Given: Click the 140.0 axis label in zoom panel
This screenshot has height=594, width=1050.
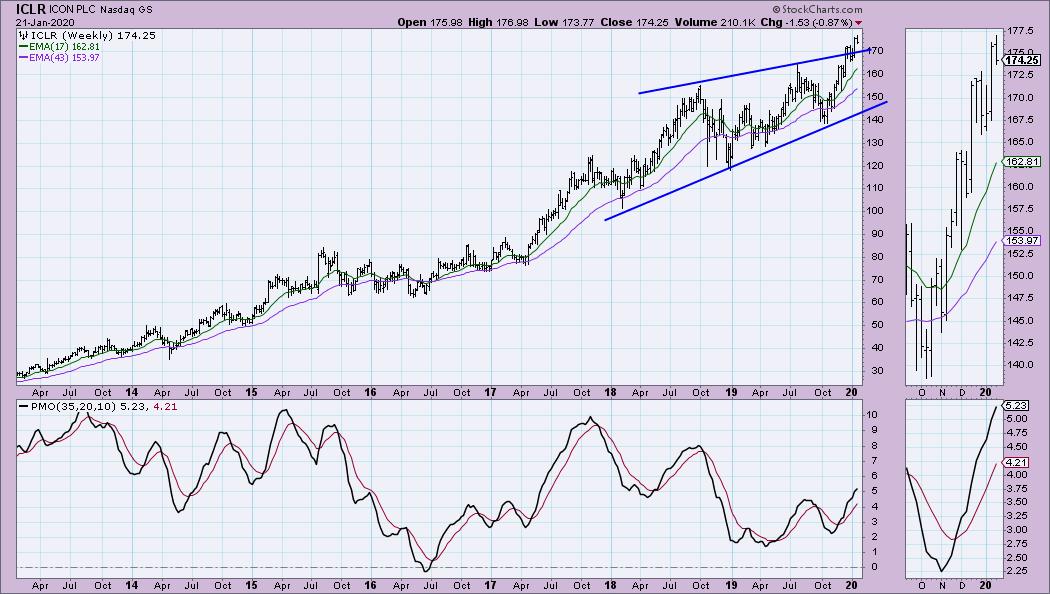Looking at the screenshot, I should pyautogui.click(x=1022, y=365).
